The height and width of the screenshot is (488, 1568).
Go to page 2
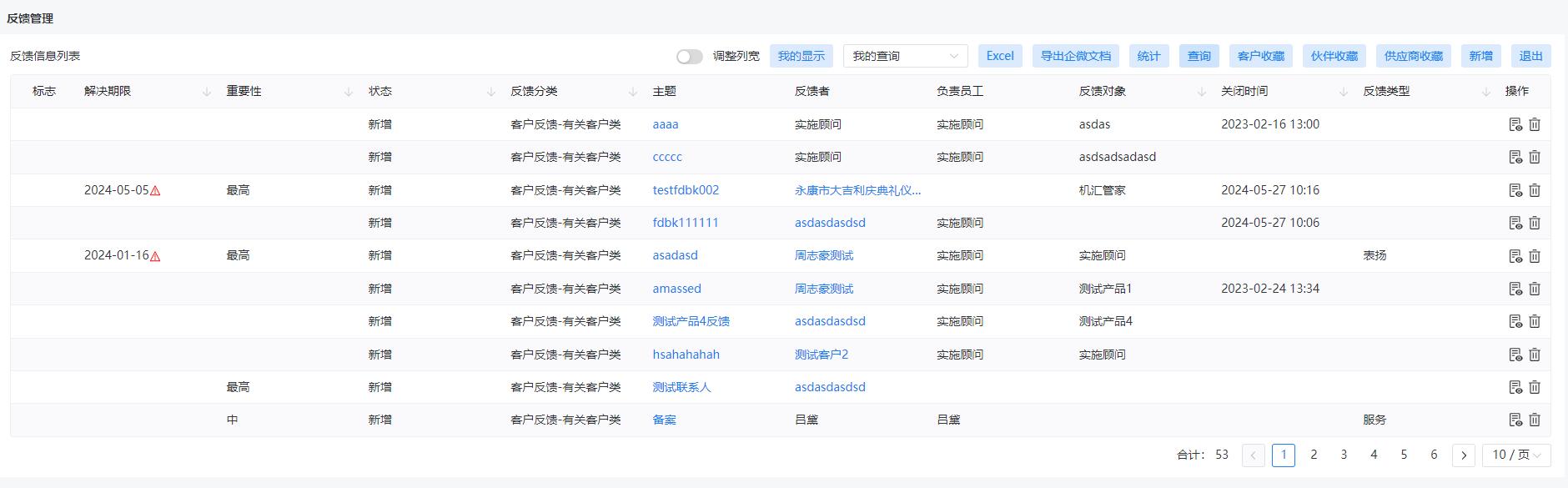1314,455
